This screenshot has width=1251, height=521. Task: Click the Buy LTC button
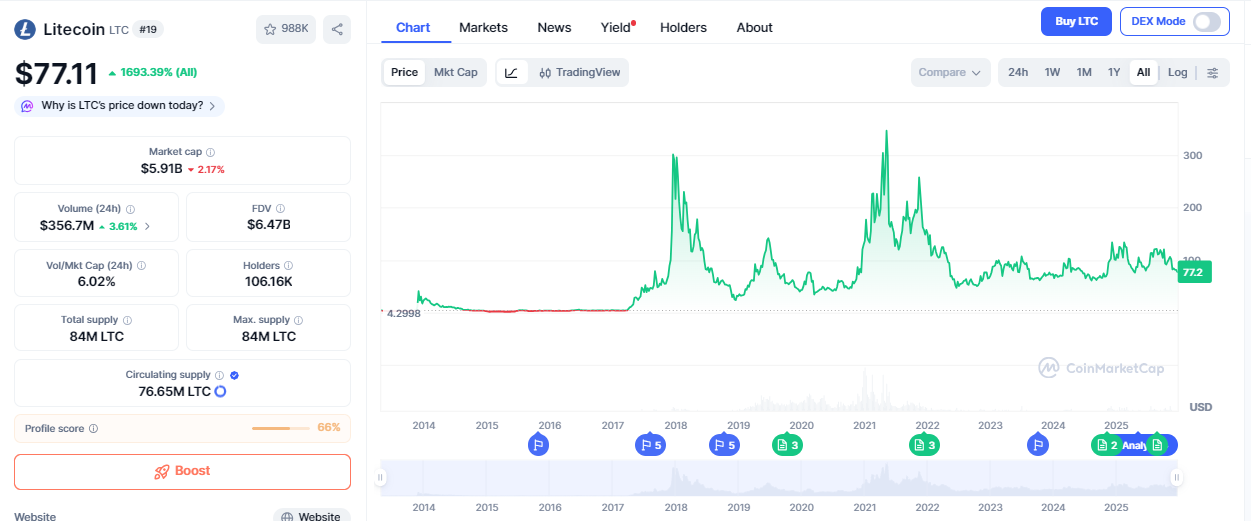pyautogui.click(x=1076, y=21)
